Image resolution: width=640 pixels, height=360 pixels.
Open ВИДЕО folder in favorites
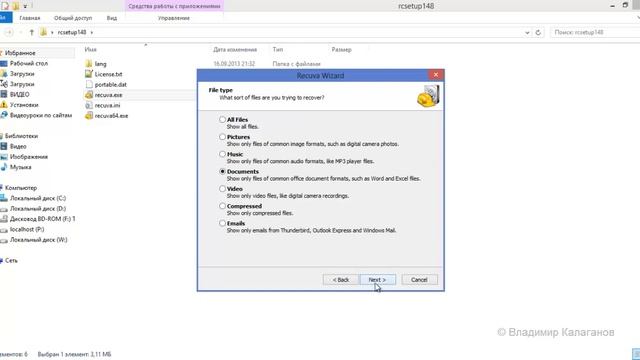click(20, 94)
